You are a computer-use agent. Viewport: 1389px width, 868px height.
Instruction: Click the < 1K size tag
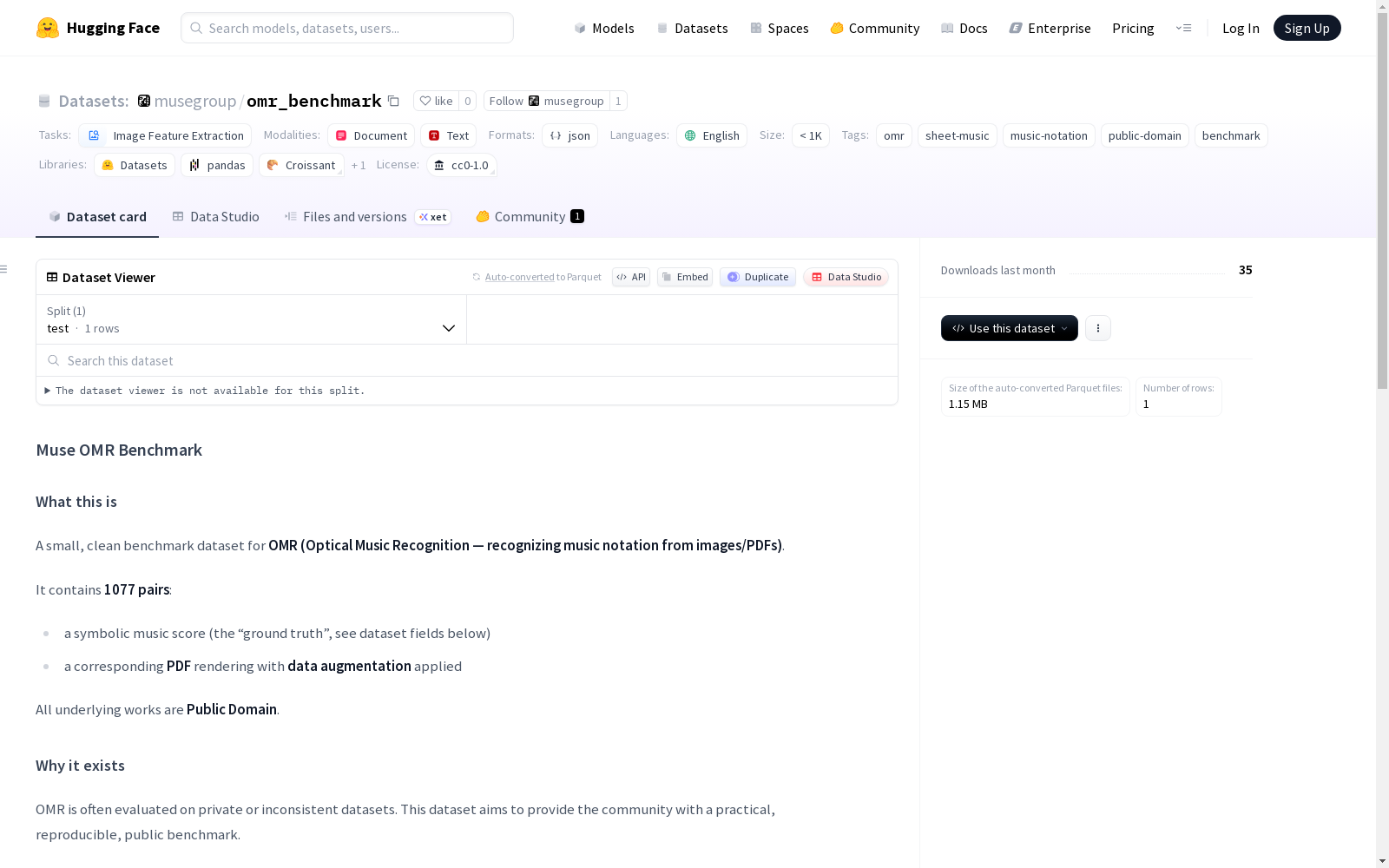click(x=811, y=135)
